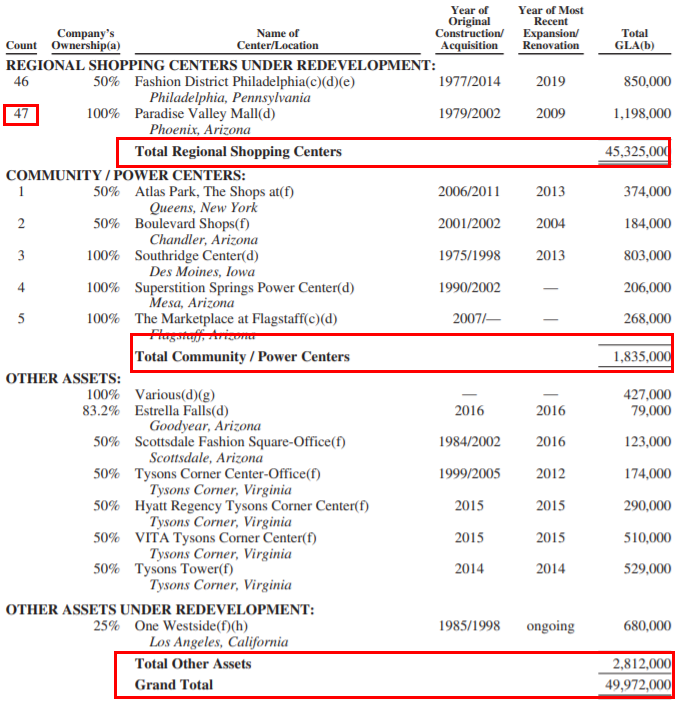Click the 427,000 GLA value
The width and height of the screenshot is (680, 706).
click(647, 394)
